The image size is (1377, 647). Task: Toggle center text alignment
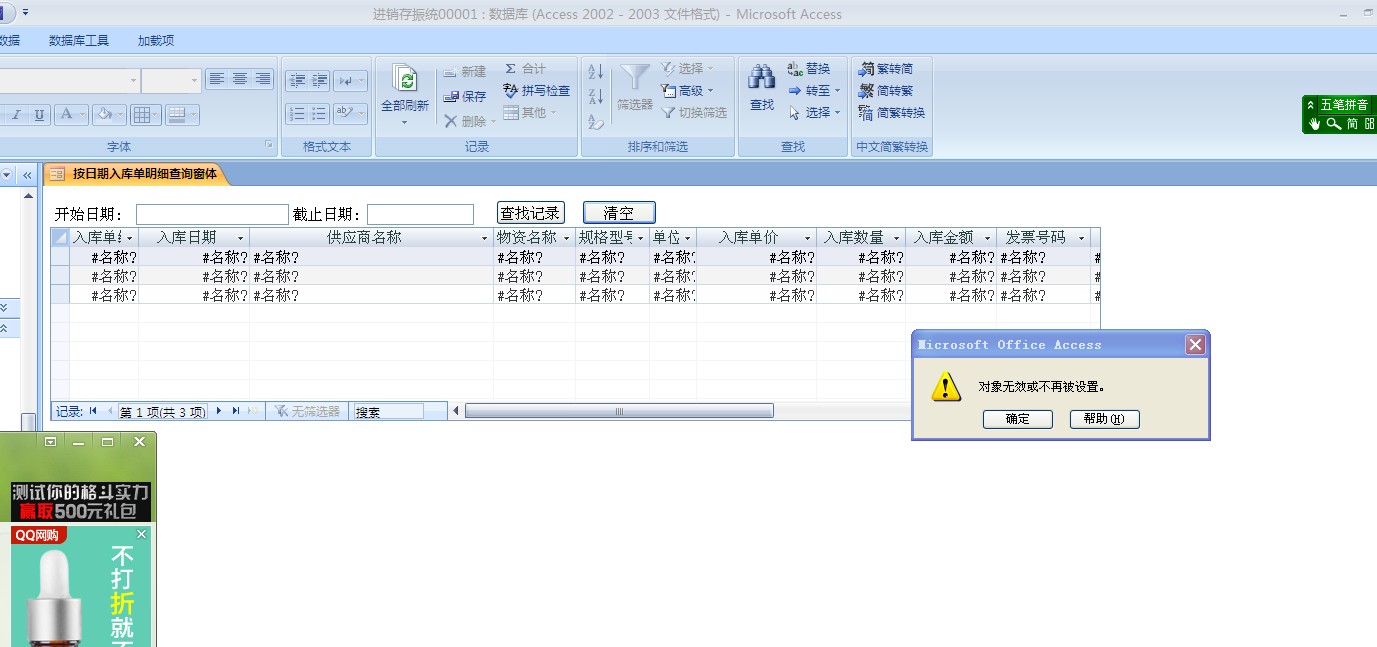click(x=240, y=79)
